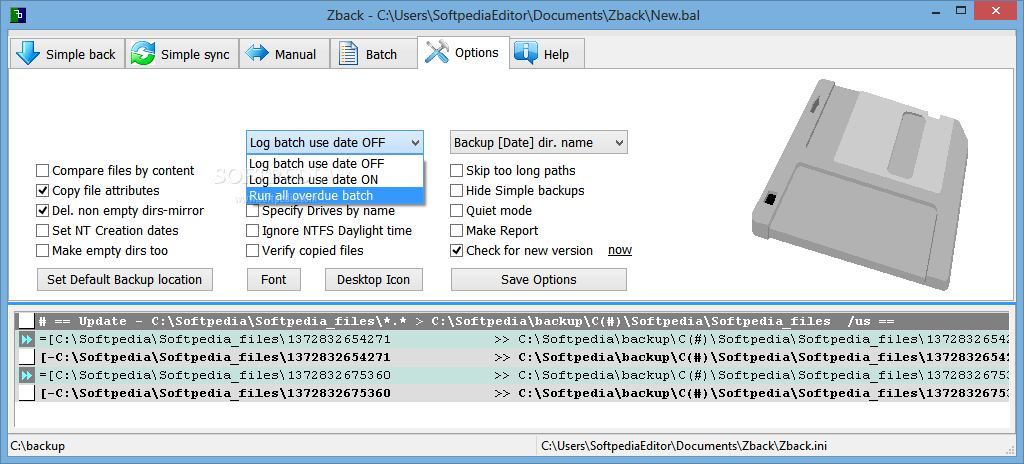
Task: Open the Font button
Action: click(x=274, y=279)
